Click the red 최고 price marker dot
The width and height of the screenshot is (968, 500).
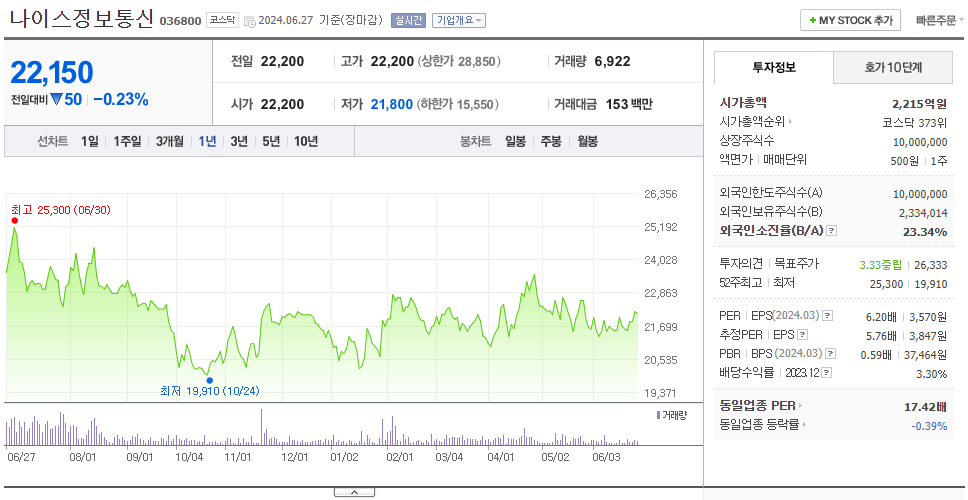(x=14, y=220)
